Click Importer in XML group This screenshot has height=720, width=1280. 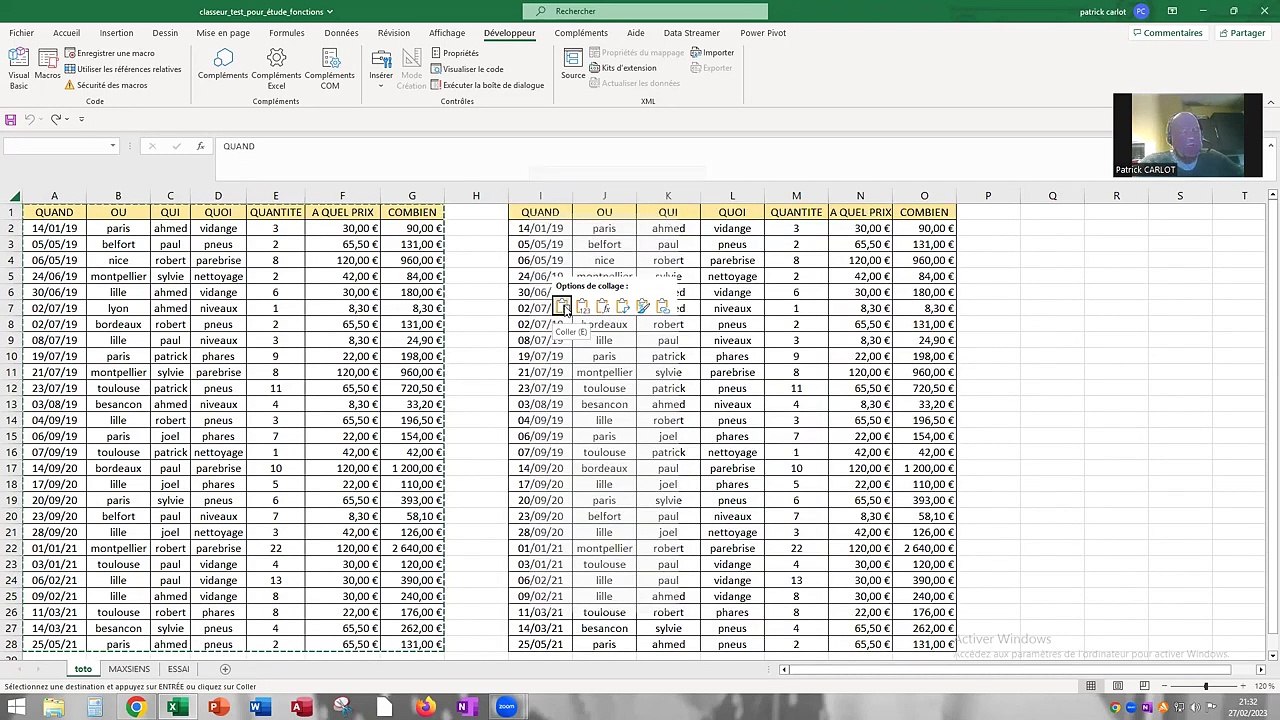point(712,53)
